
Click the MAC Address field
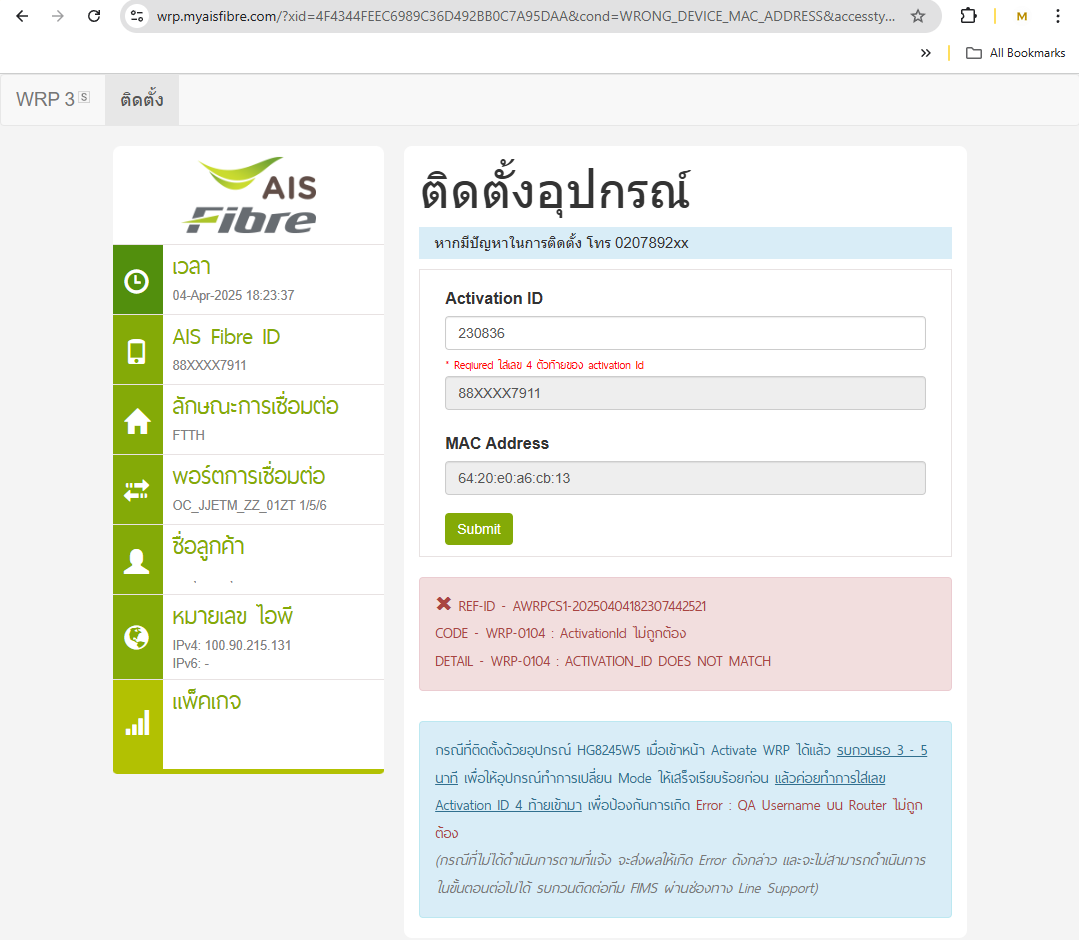click(x=685, y=478)
